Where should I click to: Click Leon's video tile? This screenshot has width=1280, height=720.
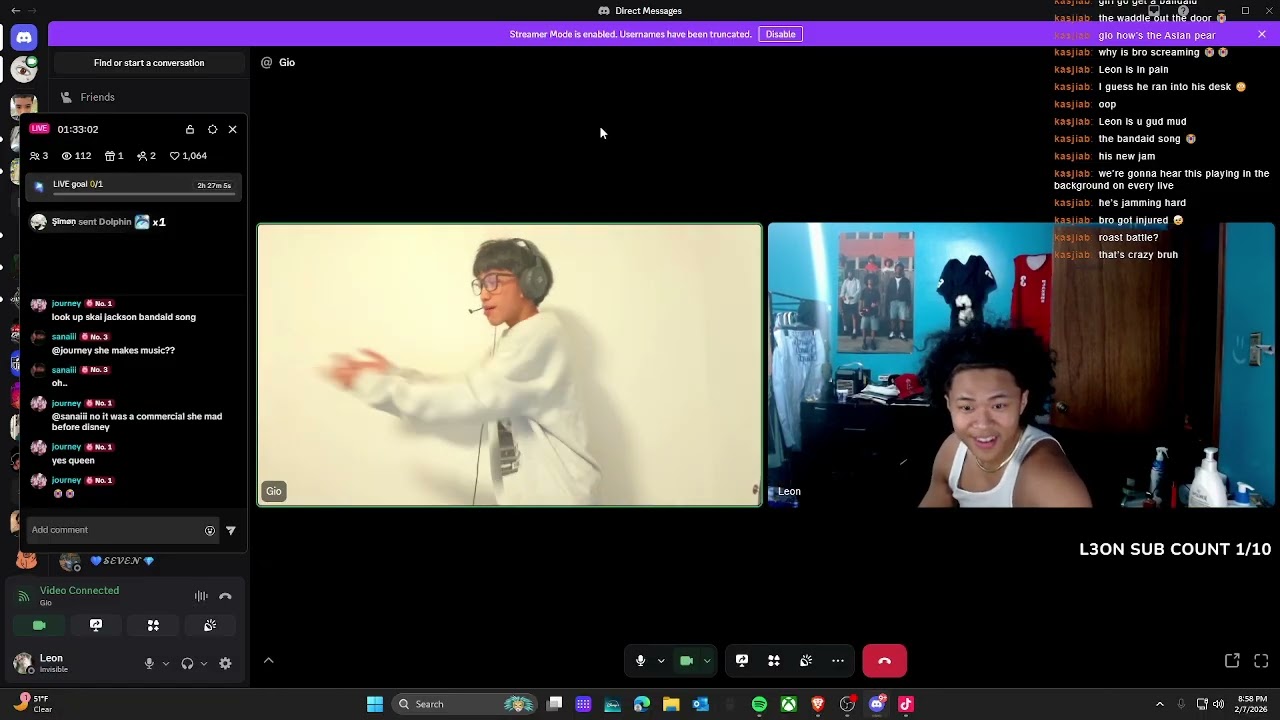[x=1021, y=365]
